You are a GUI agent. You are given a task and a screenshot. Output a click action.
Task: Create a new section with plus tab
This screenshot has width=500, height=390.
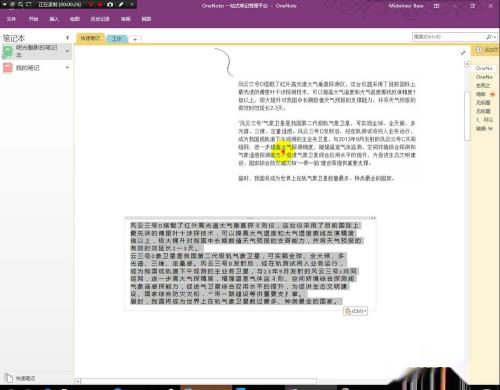pyautogui.click(x=135, y=39)
